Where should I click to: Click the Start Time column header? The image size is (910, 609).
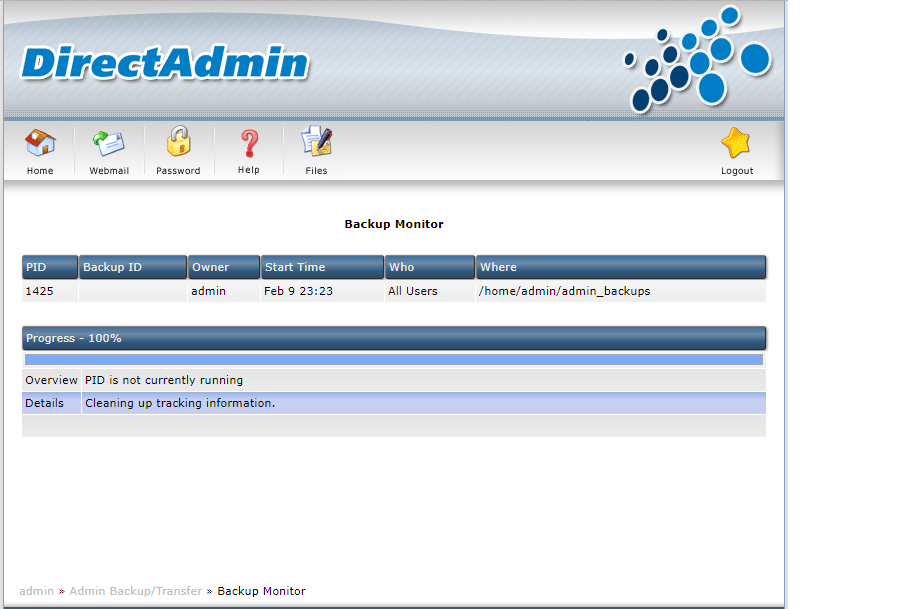323,267
